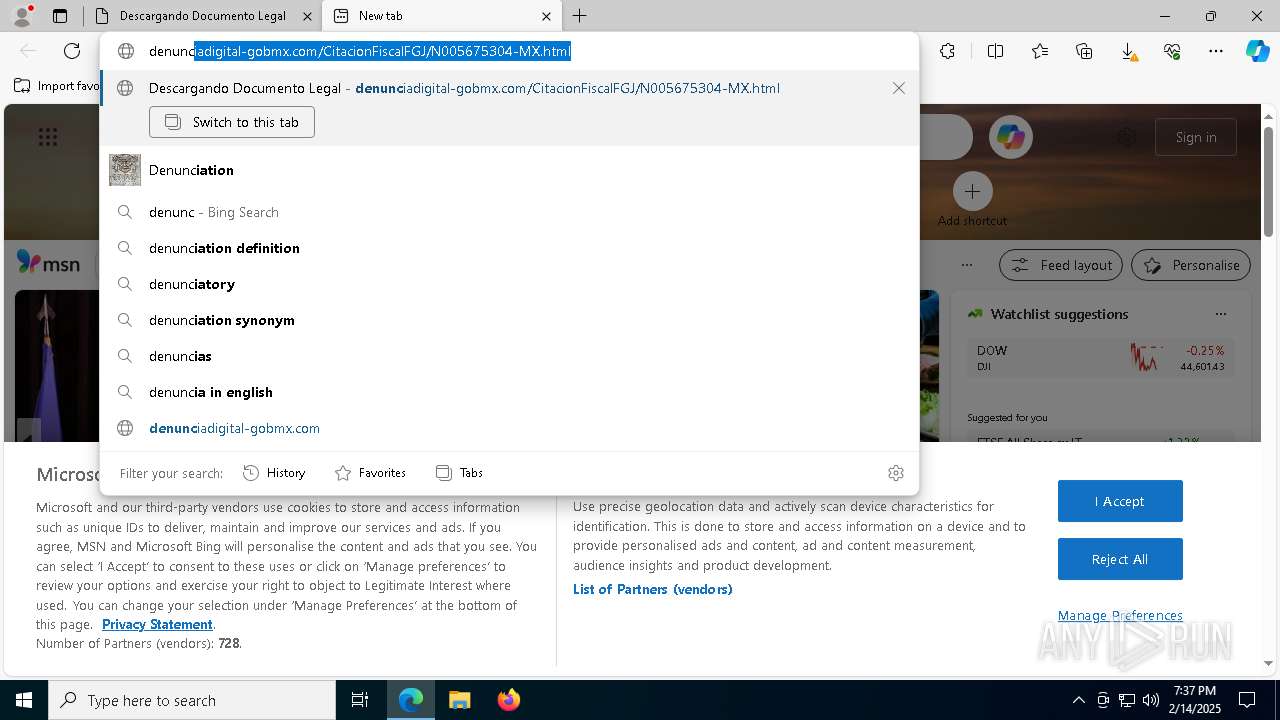The image size is (1280, 720).
Task: Click Reject All on the cookie banner
Action: (1120, 559)
